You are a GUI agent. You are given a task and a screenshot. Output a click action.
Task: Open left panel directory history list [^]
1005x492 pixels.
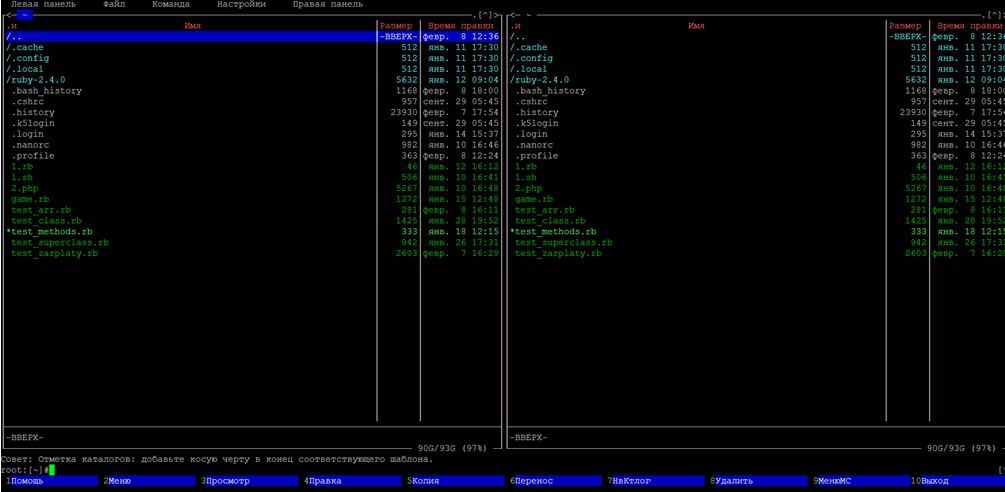point(485,15)
